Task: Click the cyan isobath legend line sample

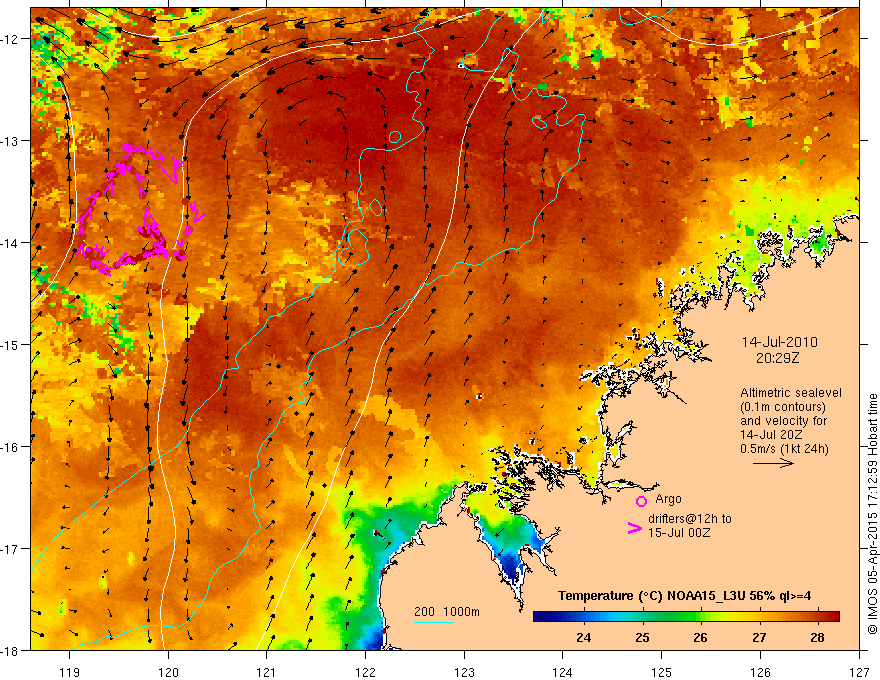Action: pos(434,622)
